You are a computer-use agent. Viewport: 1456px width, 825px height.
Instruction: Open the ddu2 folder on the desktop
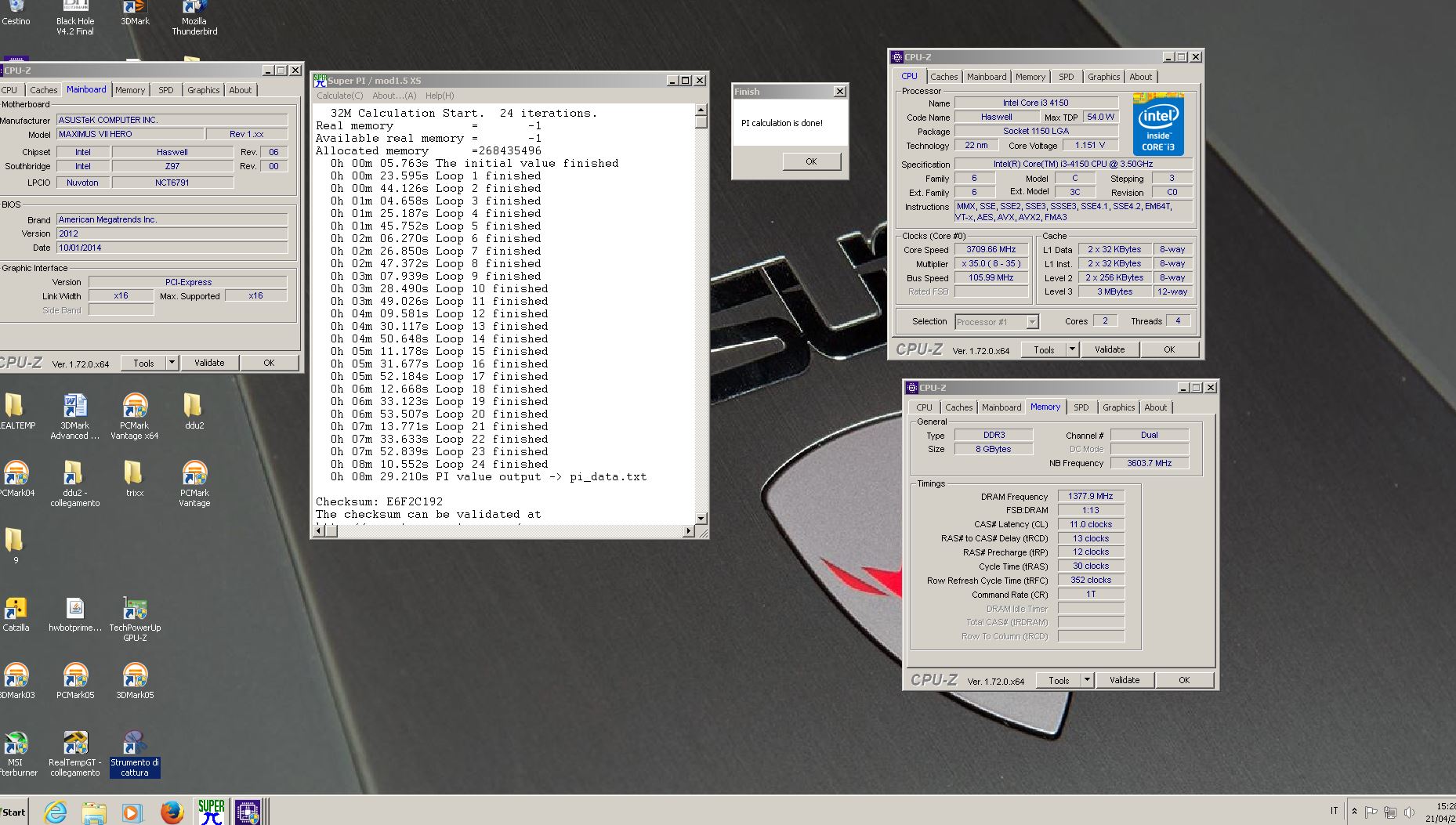coord(194,411)
